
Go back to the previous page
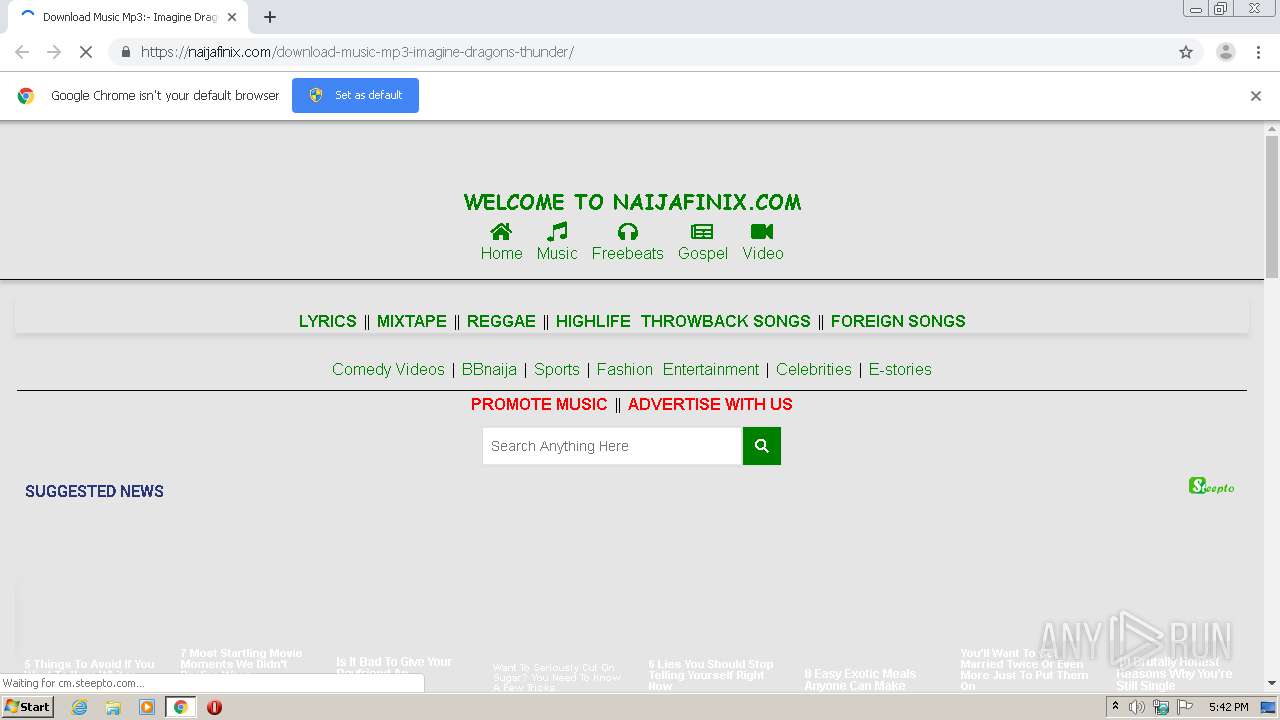(x=22, y=52)
